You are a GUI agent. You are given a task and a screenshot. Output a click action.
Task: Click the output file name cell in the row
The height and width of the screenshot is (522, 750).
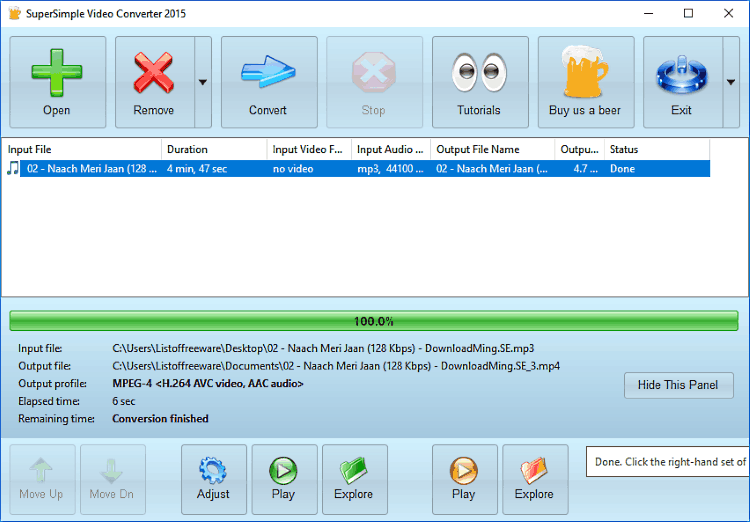pos(492,168)
